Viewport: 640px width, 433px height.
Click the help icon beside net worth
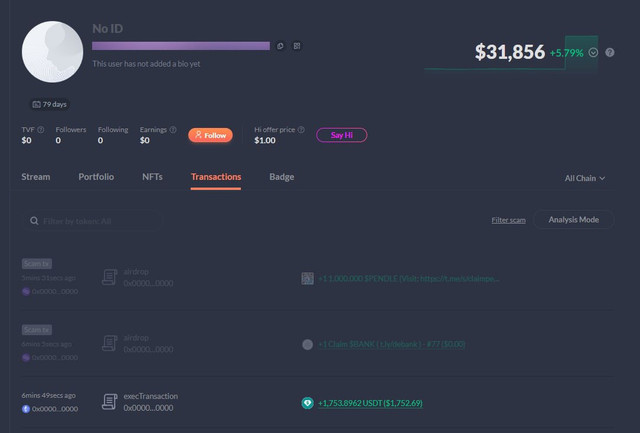pyautogui.click(x=609, y=52)
